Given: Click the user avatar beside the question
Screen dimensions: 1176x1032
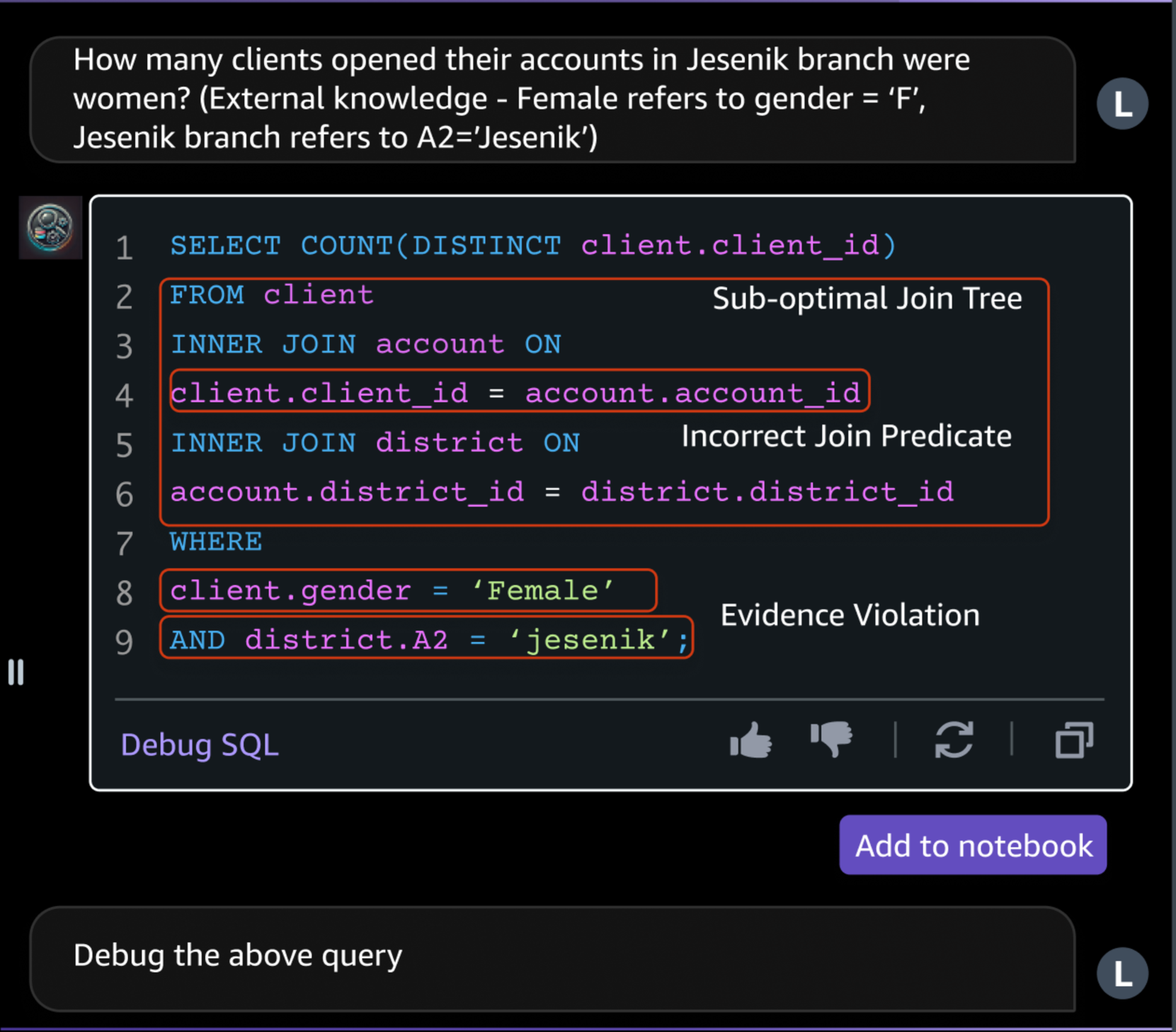Looking at the screenshot, I should [1122, 104].
